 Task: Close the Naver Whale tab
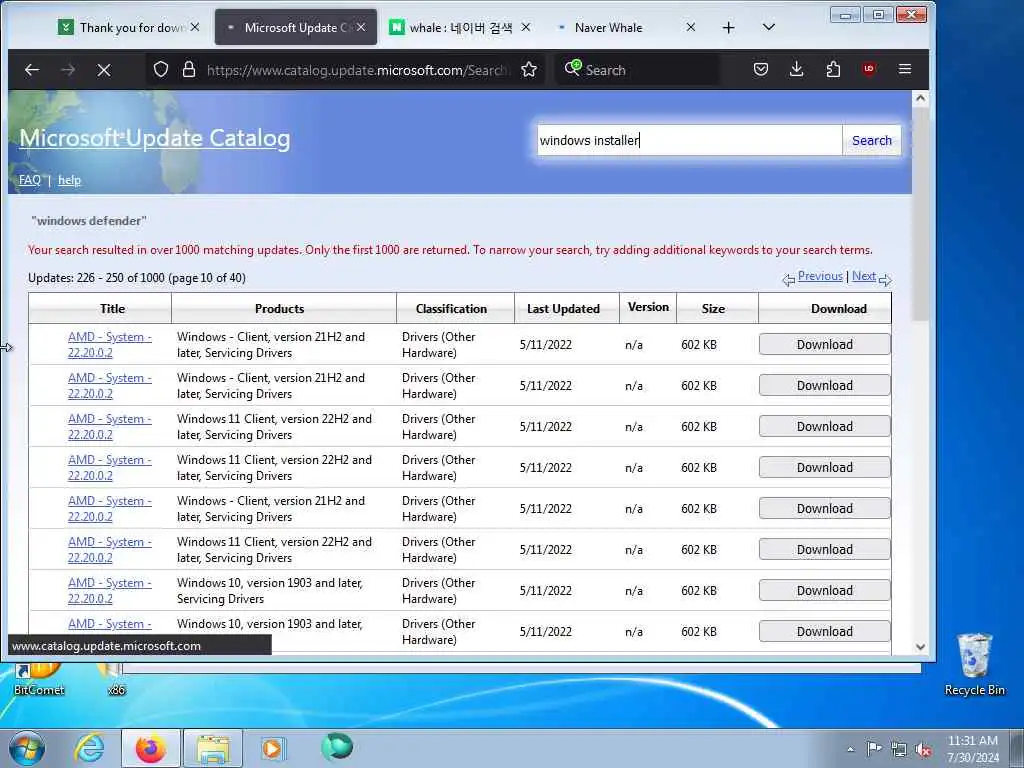690,27
